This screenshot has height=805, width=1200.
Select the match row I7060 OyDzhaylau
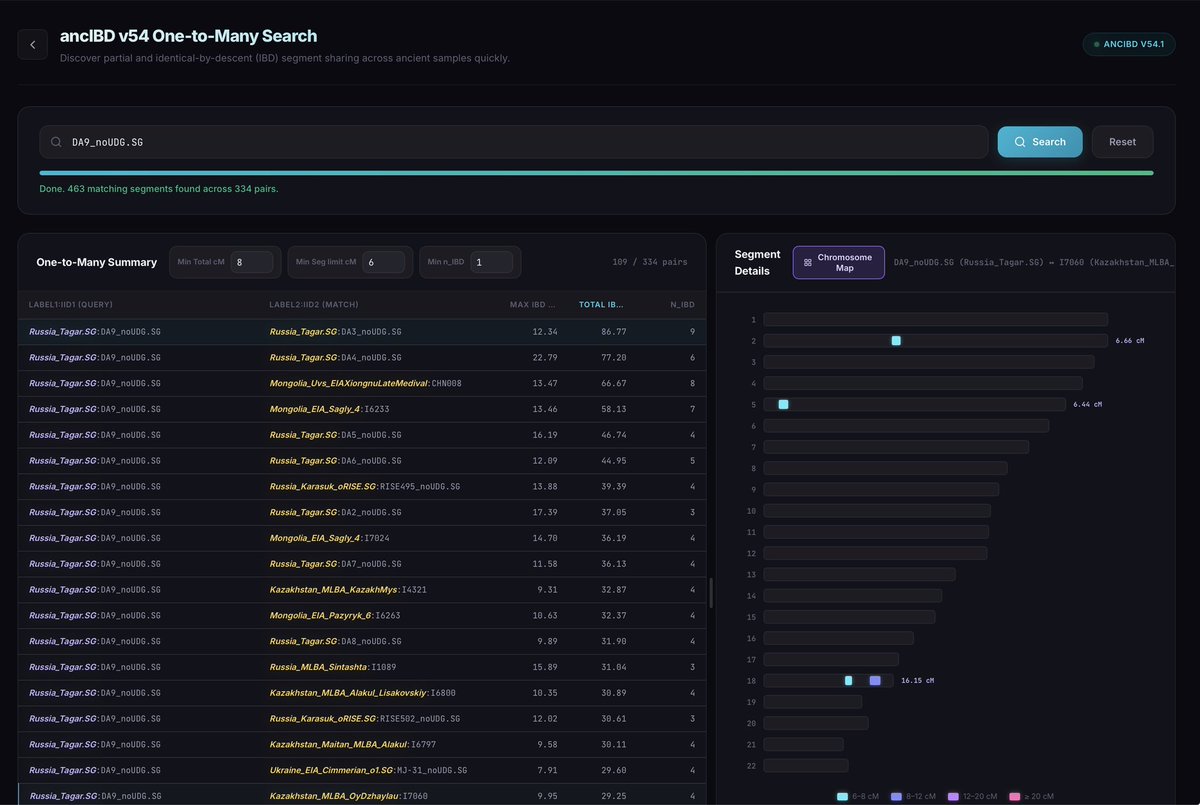pos(362,796)
